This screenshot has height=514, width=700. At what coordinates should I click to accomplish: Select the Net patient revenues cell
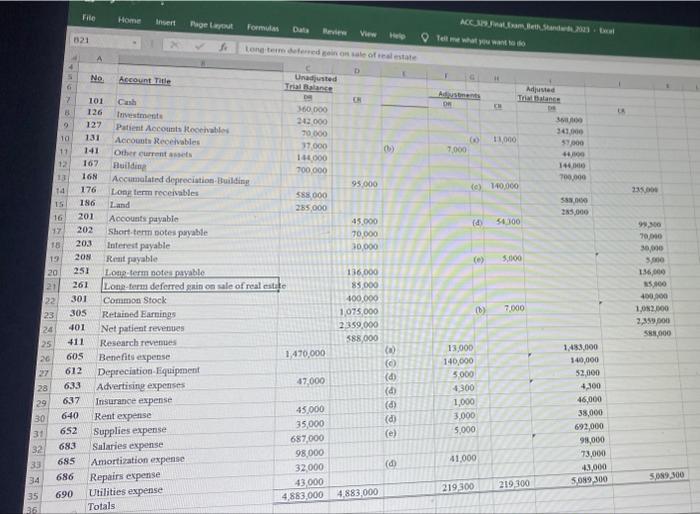pyautogui.click(x=142, y=328)
